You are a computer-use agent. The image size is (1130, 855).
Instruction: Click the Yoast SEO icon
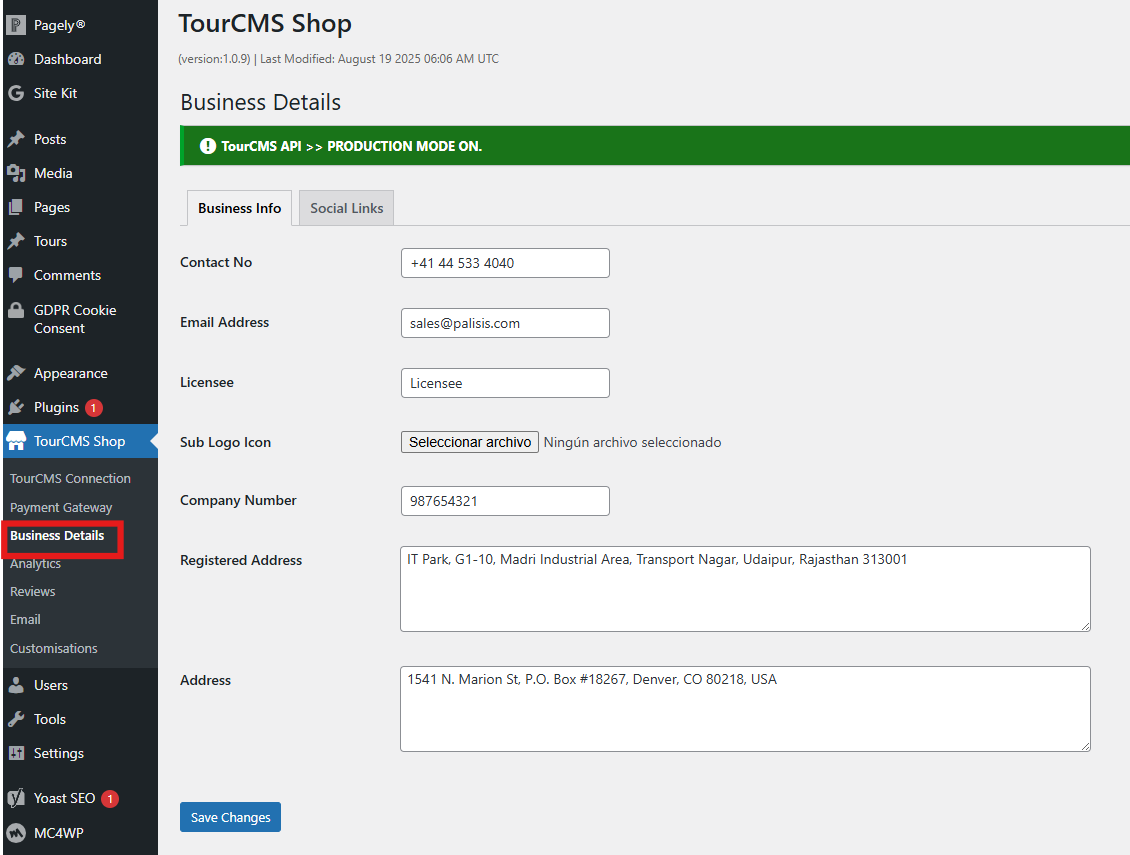pos(16,798)
